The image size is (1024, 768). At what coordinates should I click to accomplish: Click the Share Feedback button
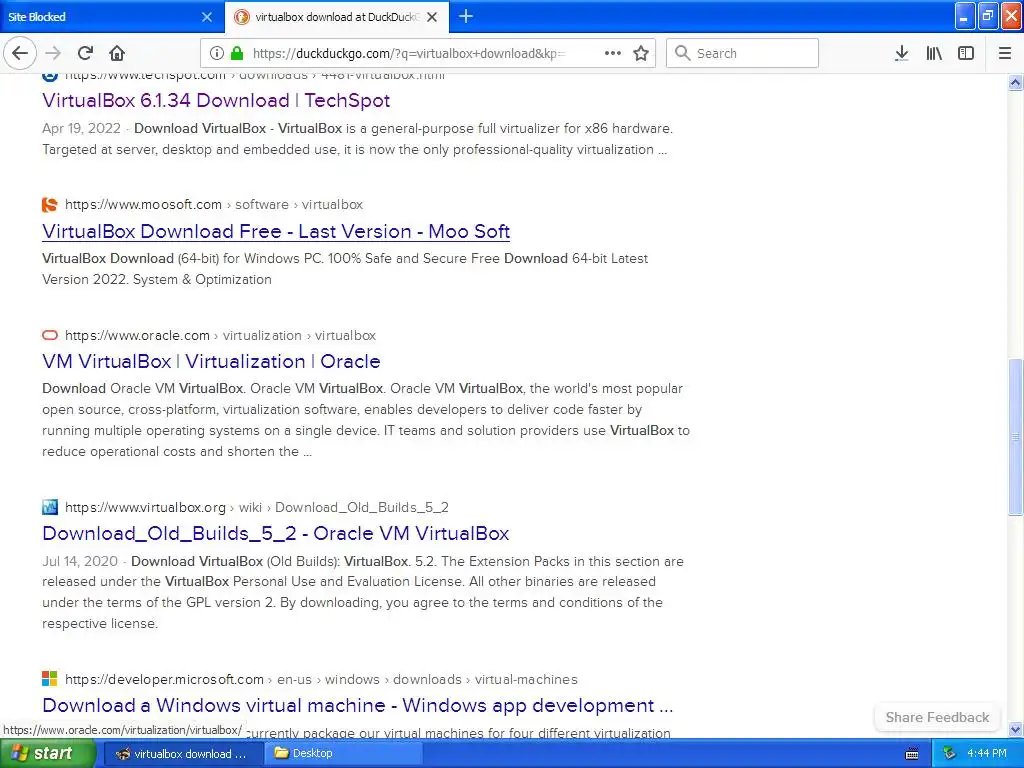click(937, 717)
